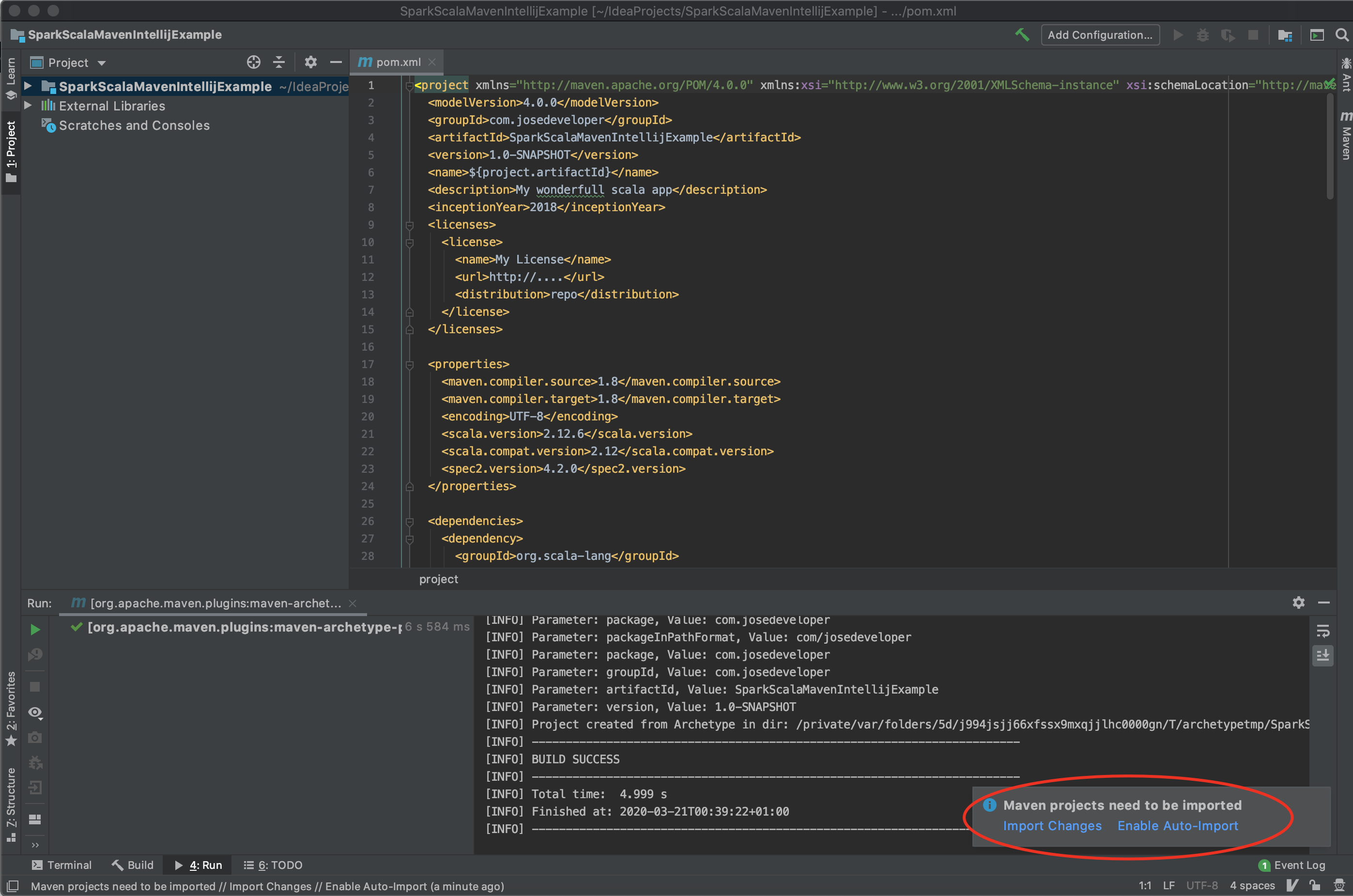Collapse the project tag fold marker
Viewport: 1353px width, 896px height.
409,86
